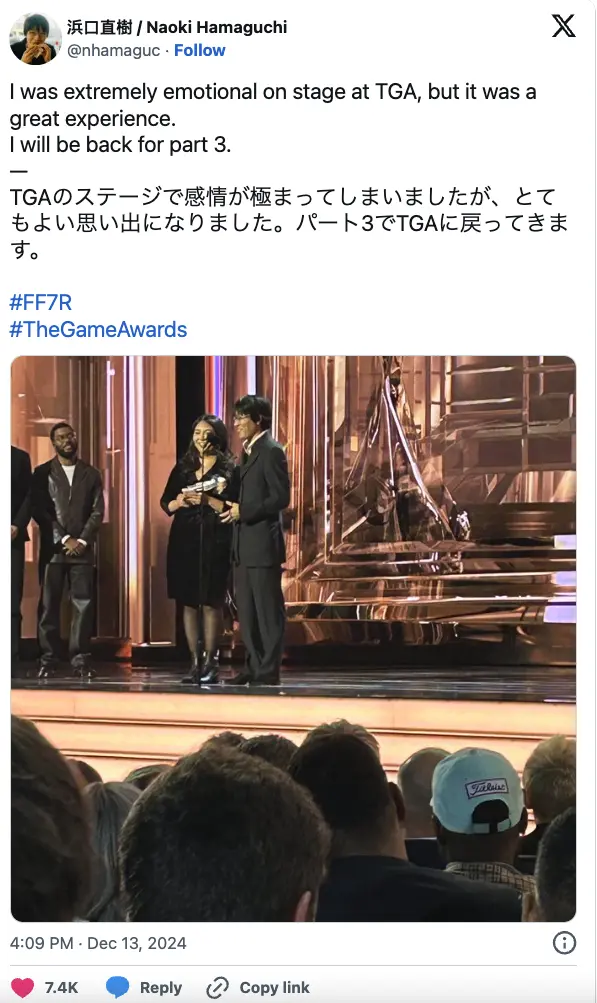
Task: Open the stage photo attachment
Action: coord(293,638)
